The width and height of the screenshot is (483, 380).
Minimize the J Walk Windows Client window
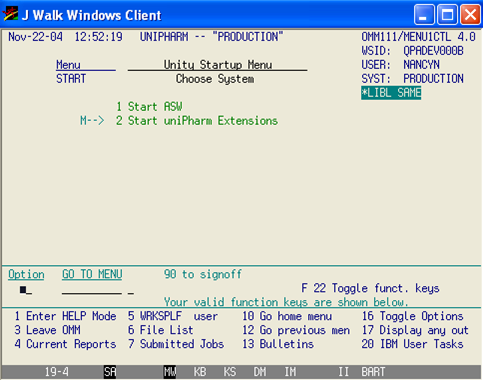(x=424, y=15)
